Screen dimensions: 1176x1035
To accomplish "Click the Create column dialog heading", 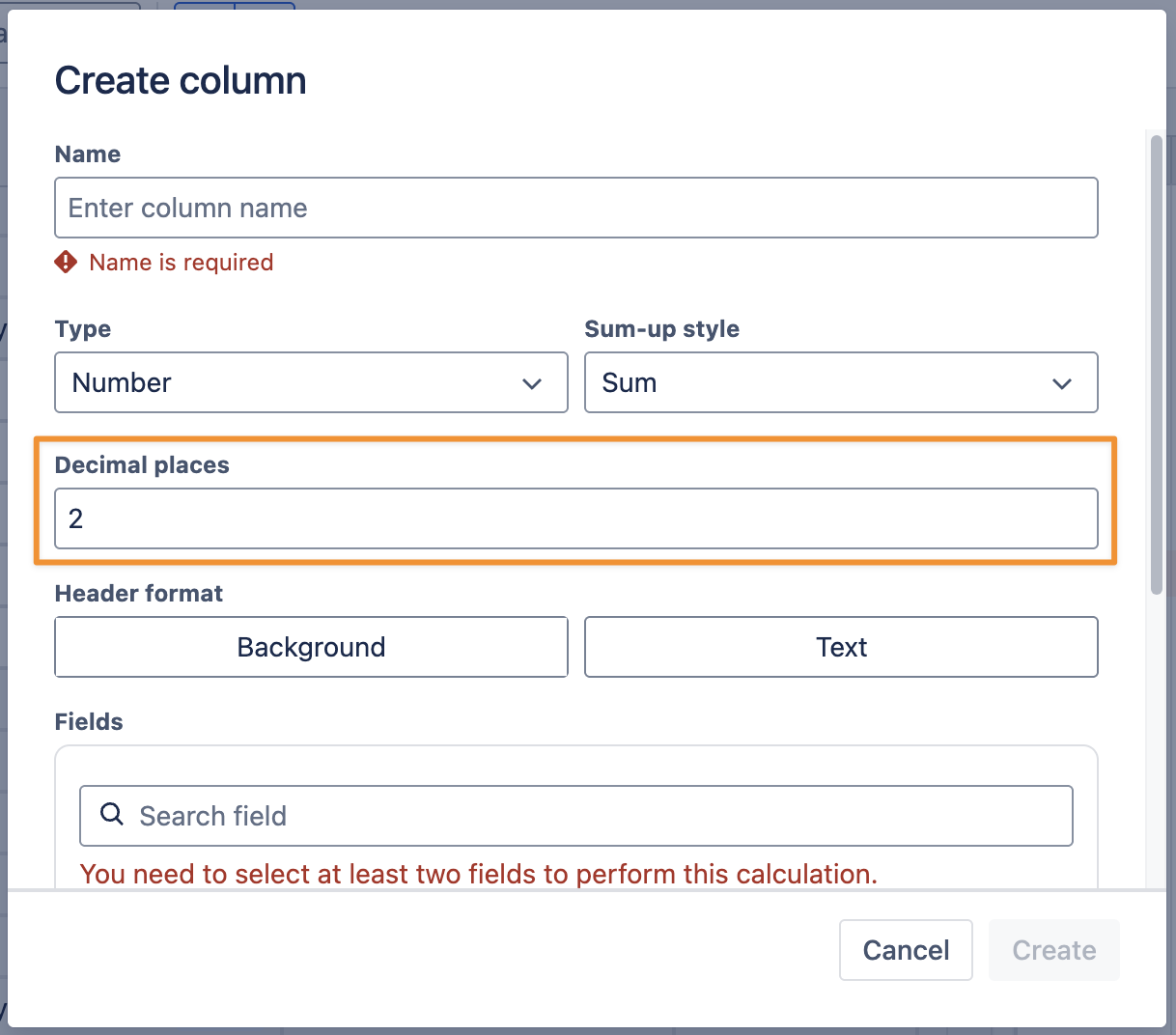I will pyautogui.click(x=181, y=81).
